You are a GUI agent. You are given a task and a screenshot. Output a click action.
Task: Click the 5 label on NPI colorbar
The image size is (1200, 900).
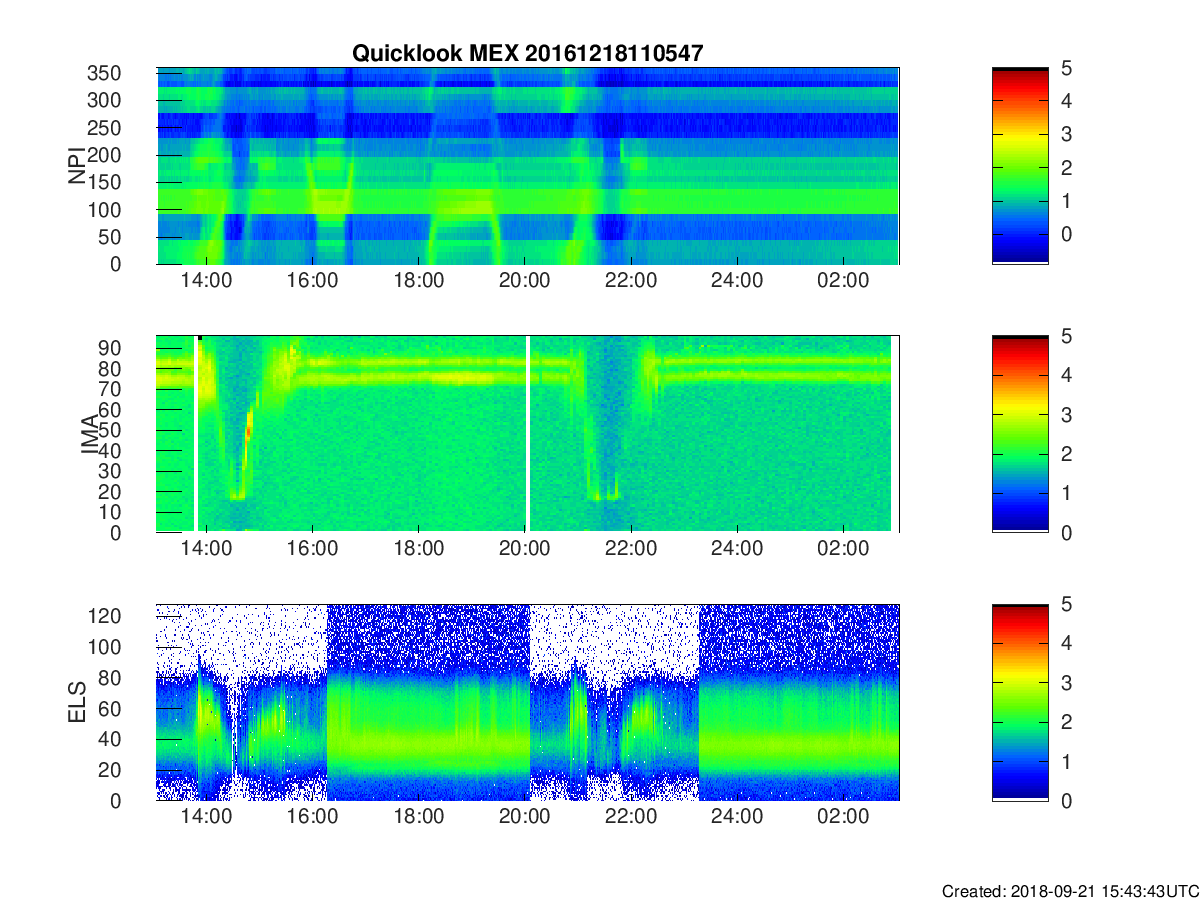[1065, 68]
